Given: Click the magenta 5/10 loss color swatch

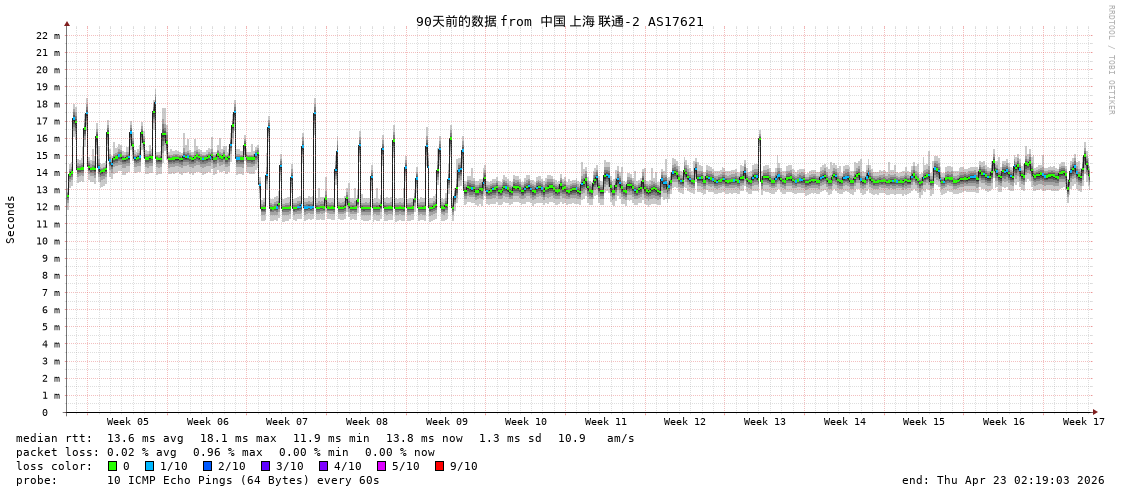Looking at the screenshot, I should pyautogui.click(x=382, y=466).
